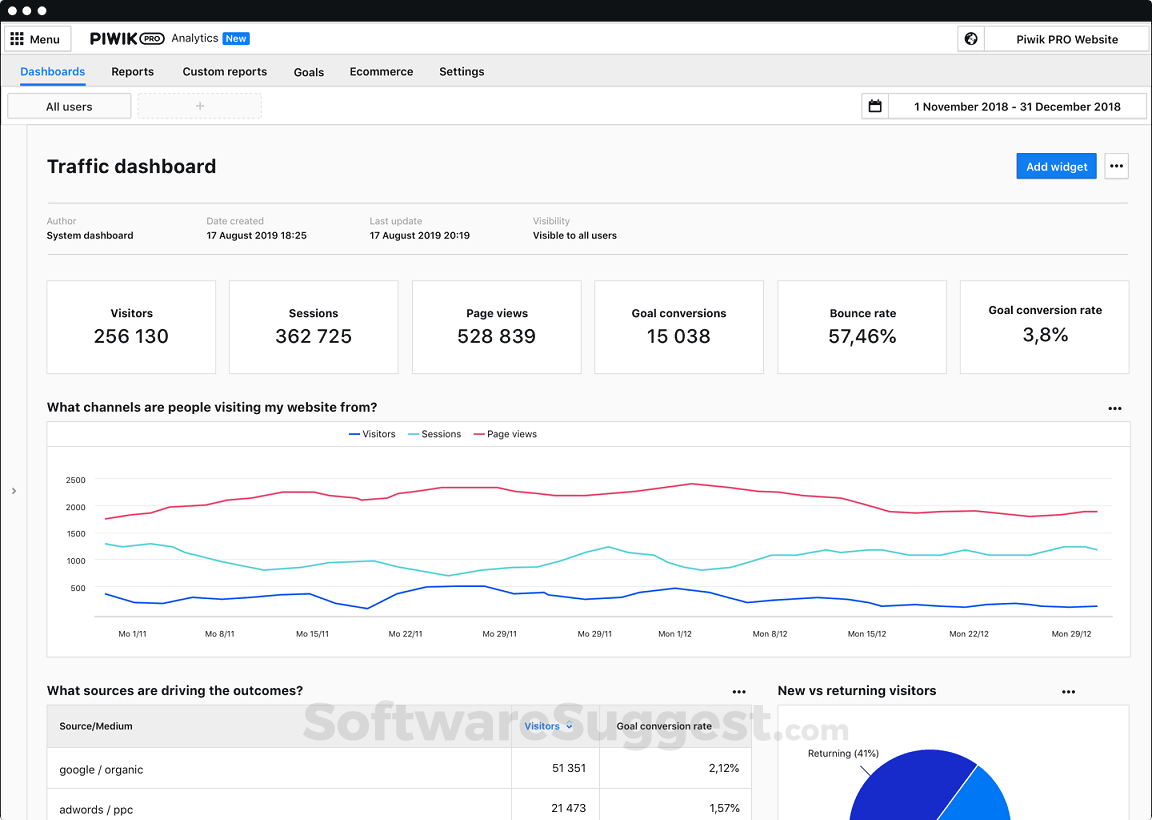
Task: Change sorting with the Visitors column dropdown
Action: pos(547,726)
